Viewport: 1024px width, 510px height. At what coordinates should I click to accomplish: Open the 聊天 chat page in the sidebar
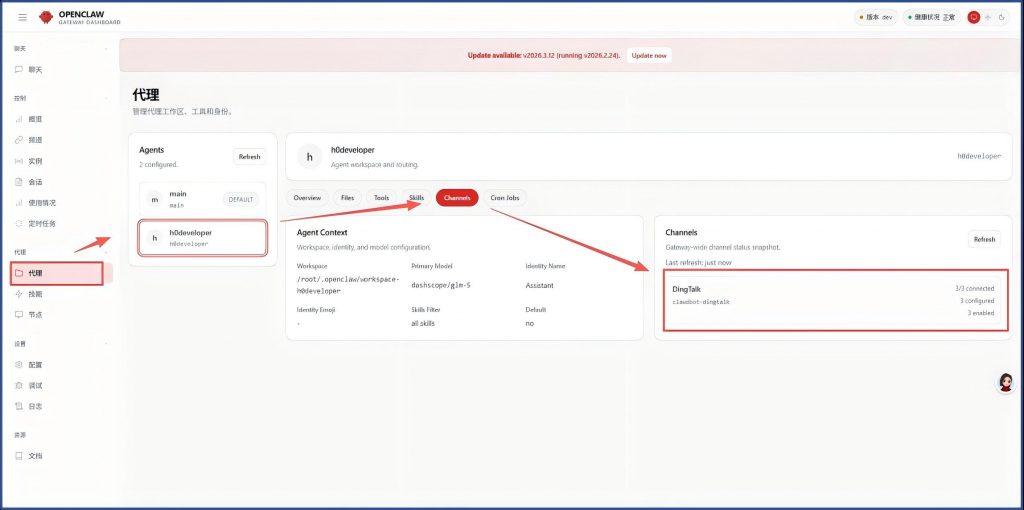(x=35, y=70)
